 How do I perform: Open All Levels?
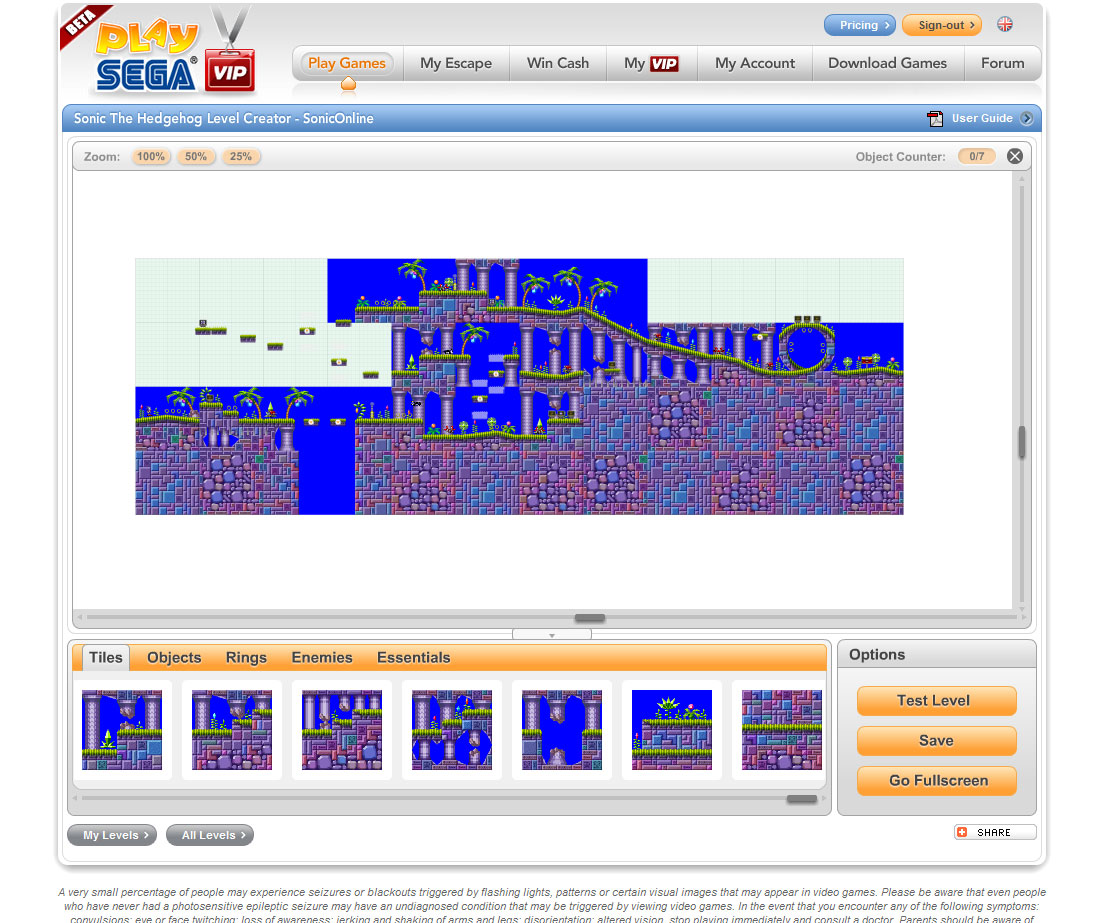209,835
